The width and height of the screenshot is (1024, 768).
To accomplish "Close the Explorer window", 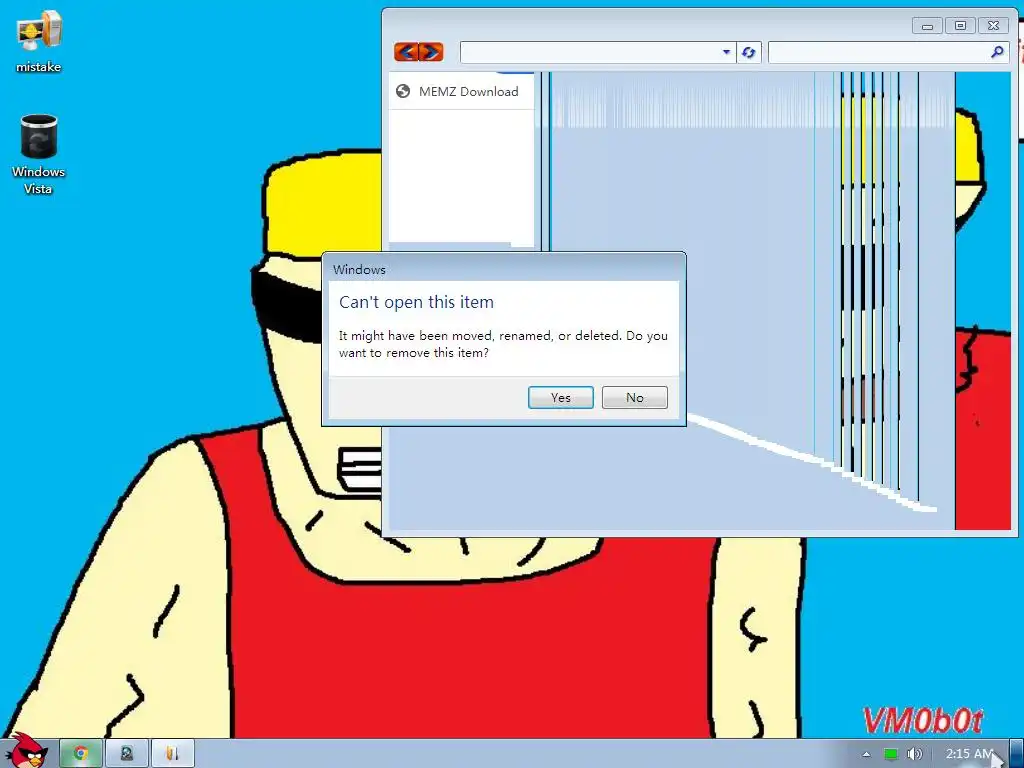I will (x=993, y=26).
